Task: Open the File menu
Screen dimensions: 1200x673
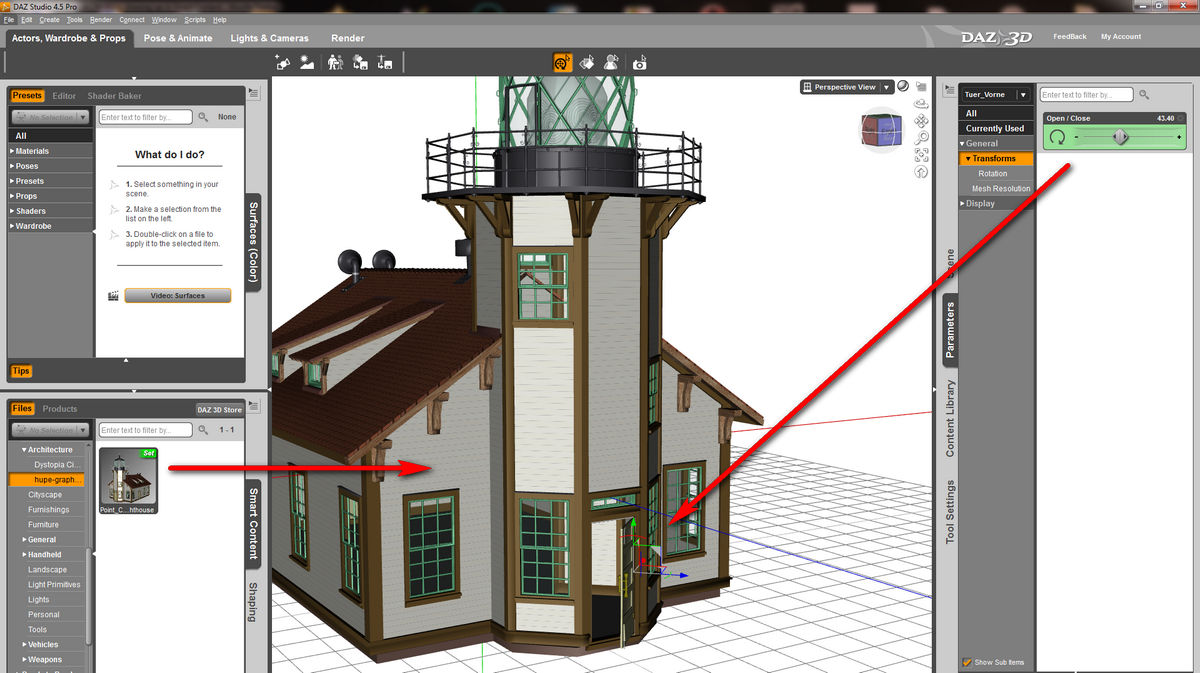Action: click(x=9, y=20)
